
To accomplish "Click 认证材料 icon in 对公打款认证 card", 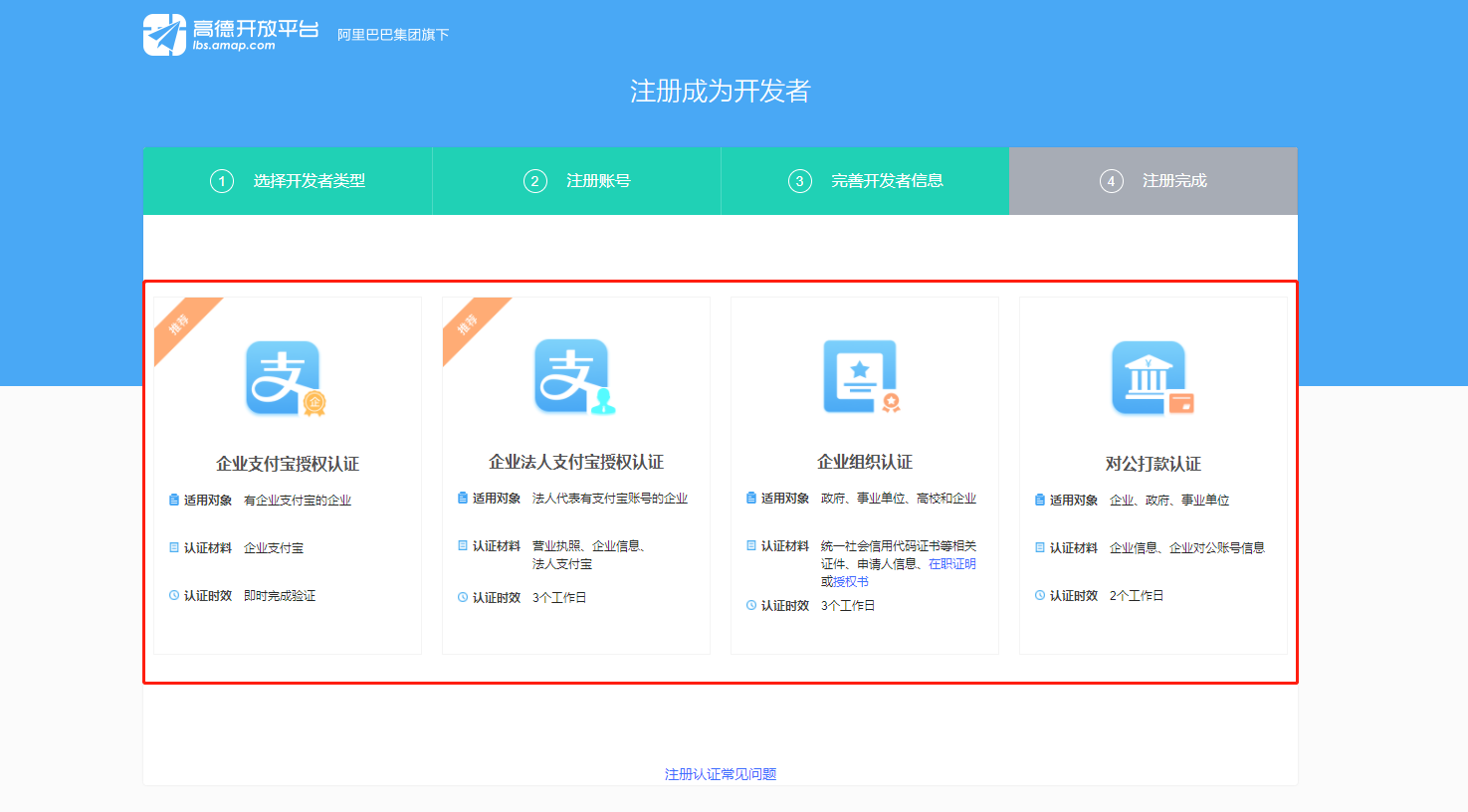I will click(x=1040, y=547).
